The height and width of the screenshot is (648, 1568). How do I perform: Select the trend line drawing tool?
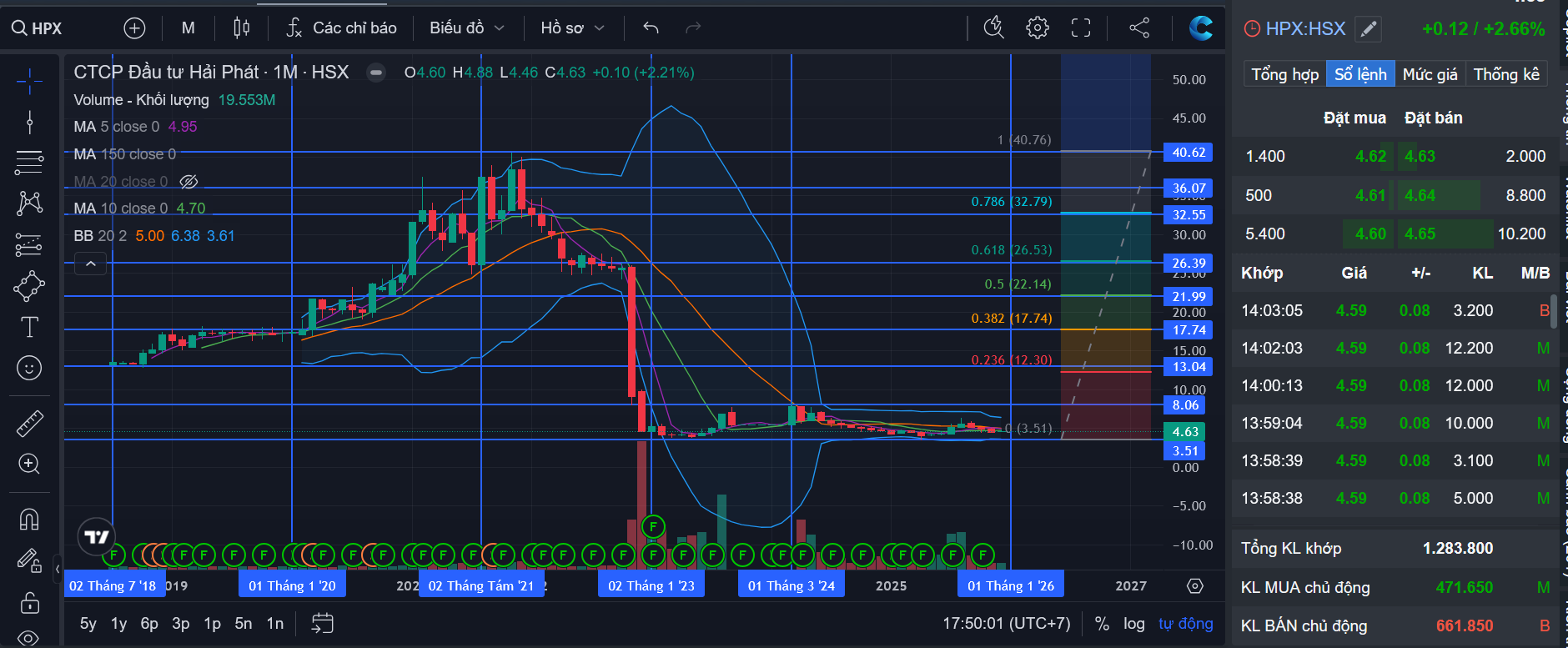[29, 123]
